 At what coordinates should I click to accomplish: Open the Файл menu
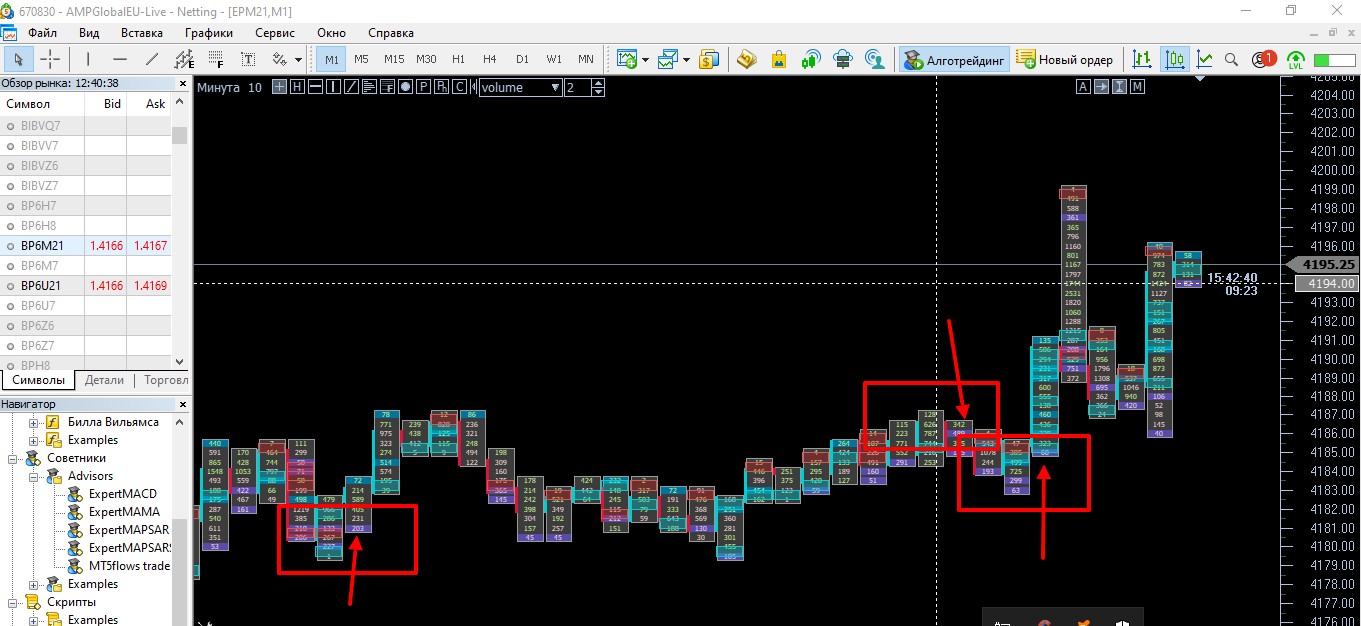tap(42, 32)
